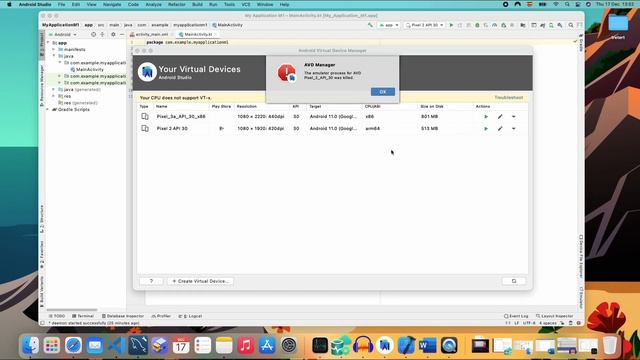
Task: Open Visual Studio Code from the Dock
Action: (x=117, y=346)
